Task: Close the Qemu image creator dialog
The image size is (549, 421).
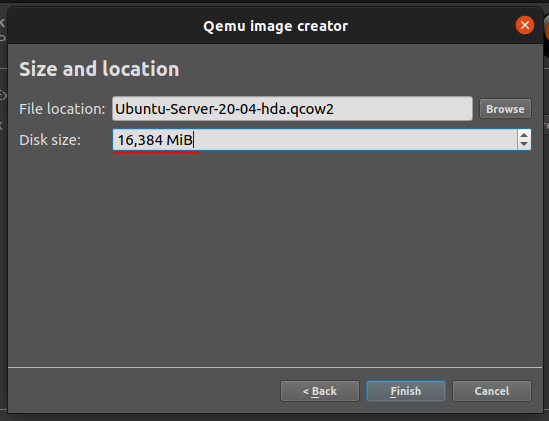Action: 524,25
